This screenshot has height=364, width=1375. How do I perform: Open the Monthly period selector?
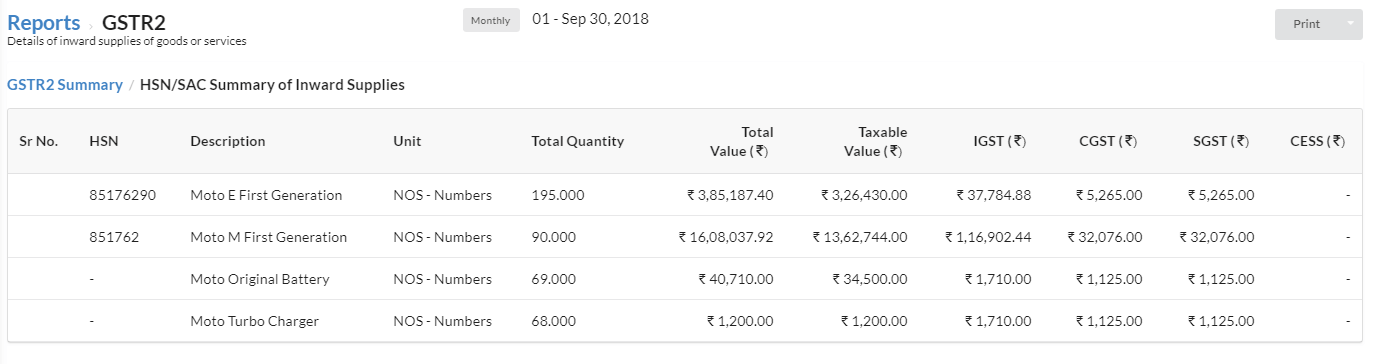click(x=491, y=20)
